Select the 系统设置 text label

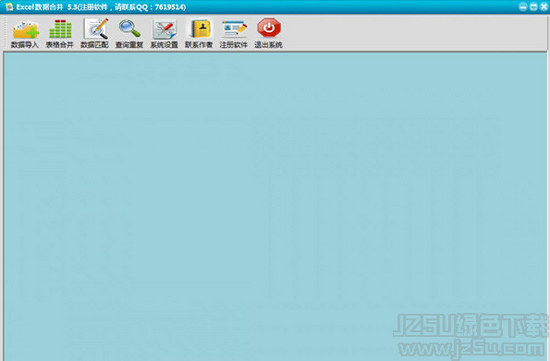tap(164, 45)
